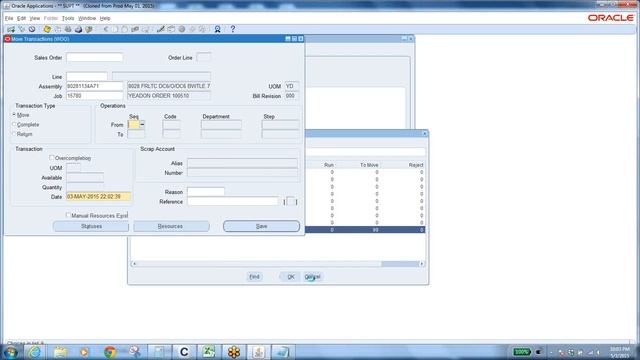This screenshot has width=640, height=360.
Task: Click the To Move column header
Action: 369,165
